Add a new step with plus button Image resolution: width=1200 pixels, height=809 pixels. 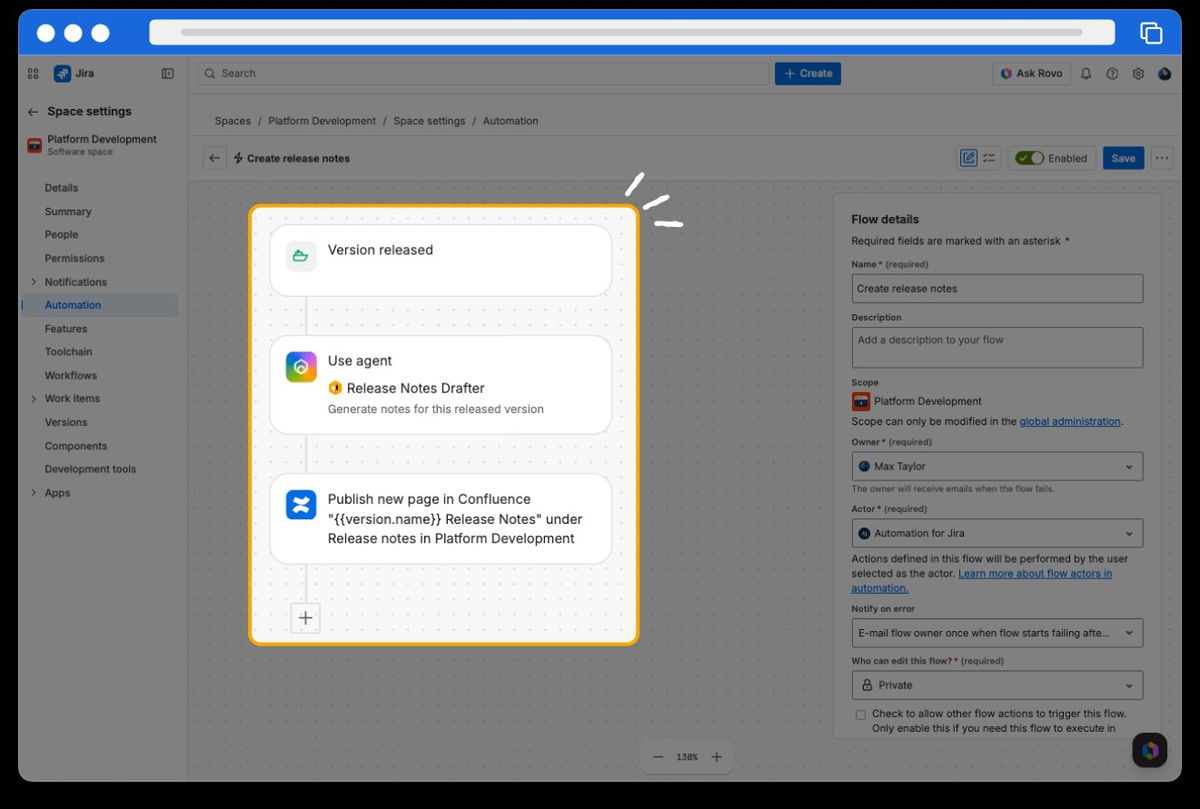click(x=305, y=618)
